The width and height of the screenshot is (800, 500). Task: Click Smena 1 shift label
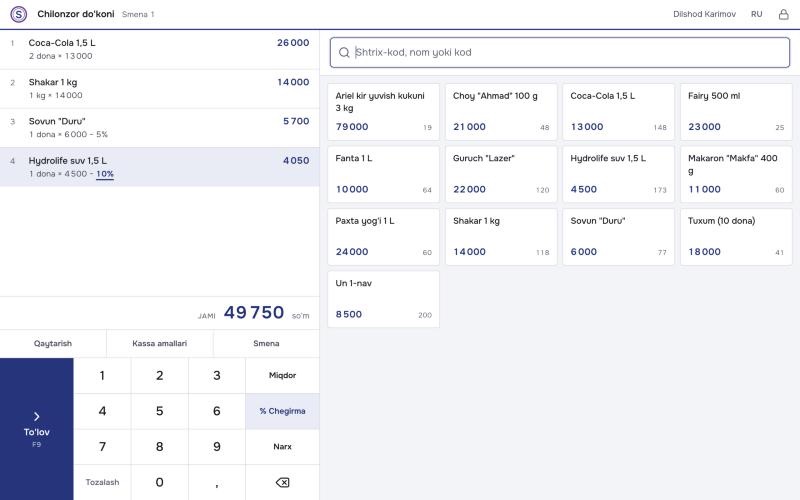[138, 14]
